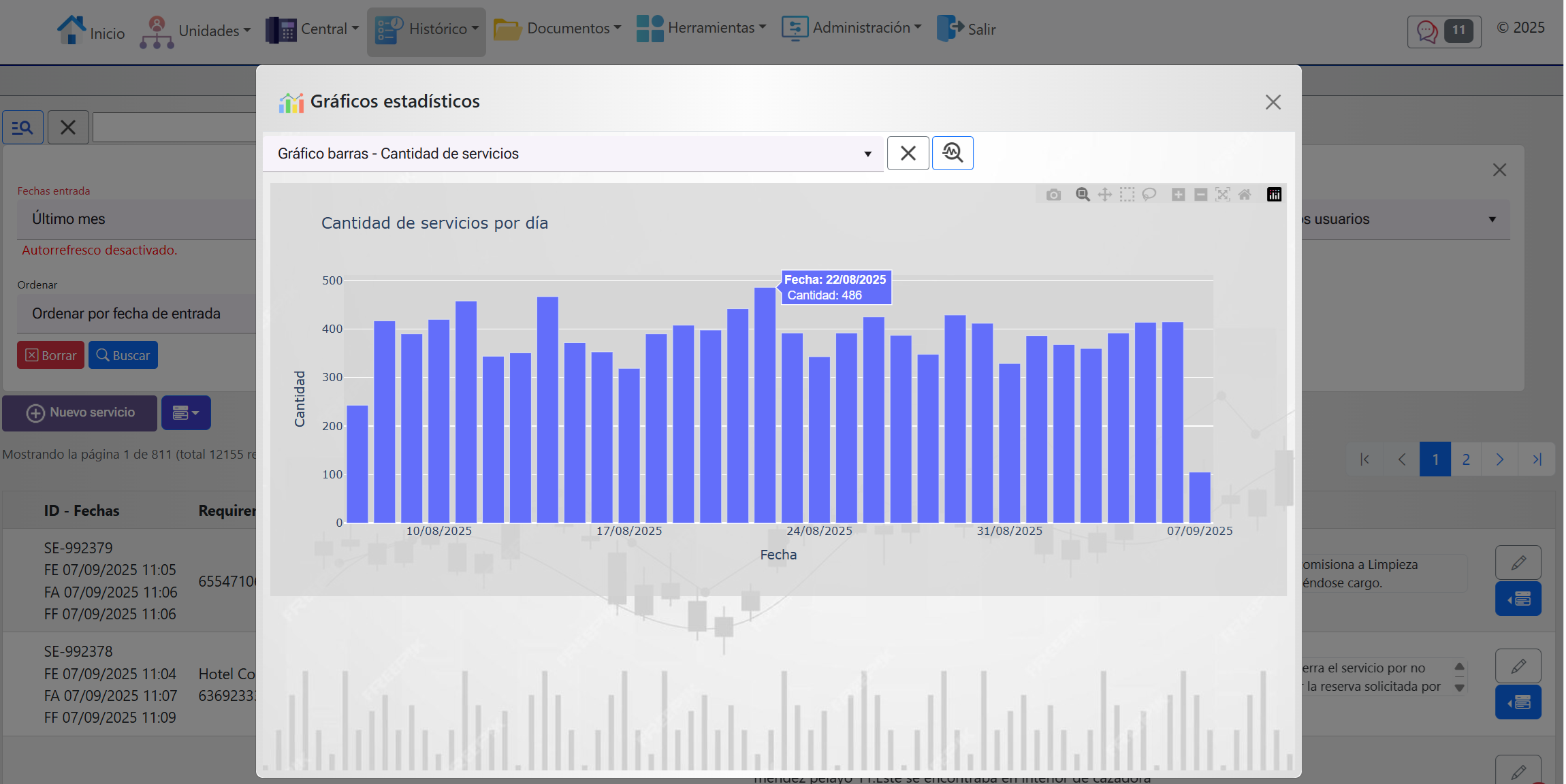
Task: Reset chart axes with home icon
Action: (1245, 195)
